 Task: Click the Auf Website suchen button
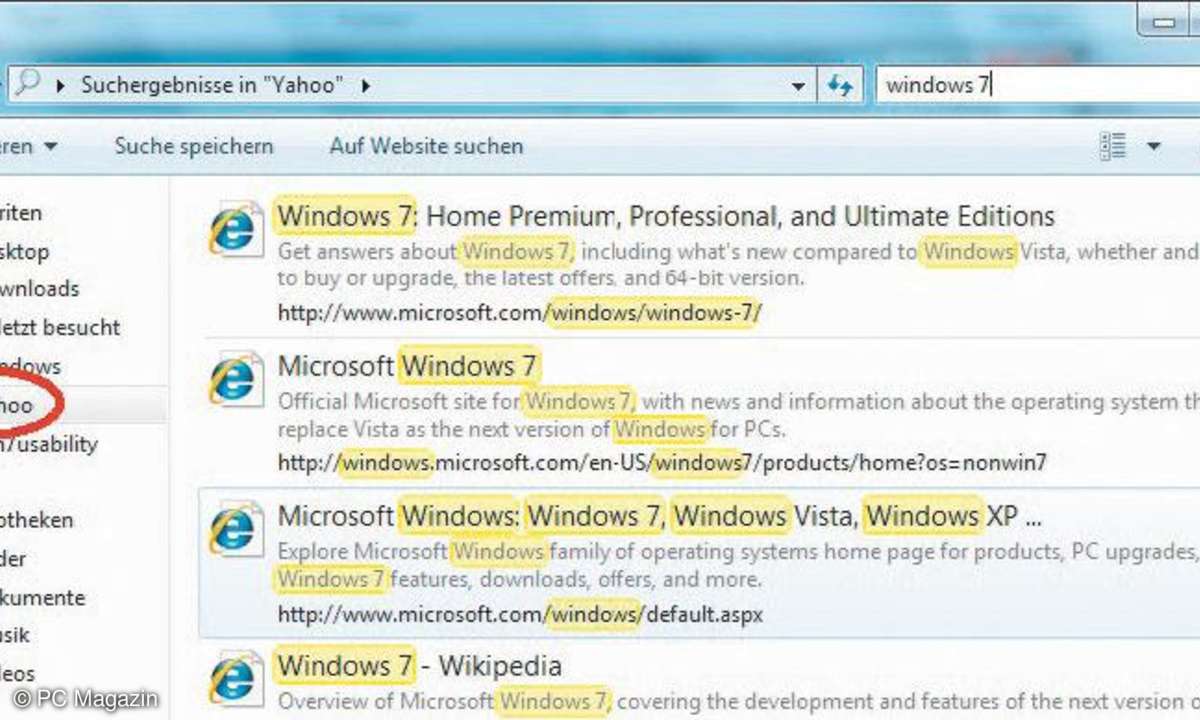click(426, 146)
